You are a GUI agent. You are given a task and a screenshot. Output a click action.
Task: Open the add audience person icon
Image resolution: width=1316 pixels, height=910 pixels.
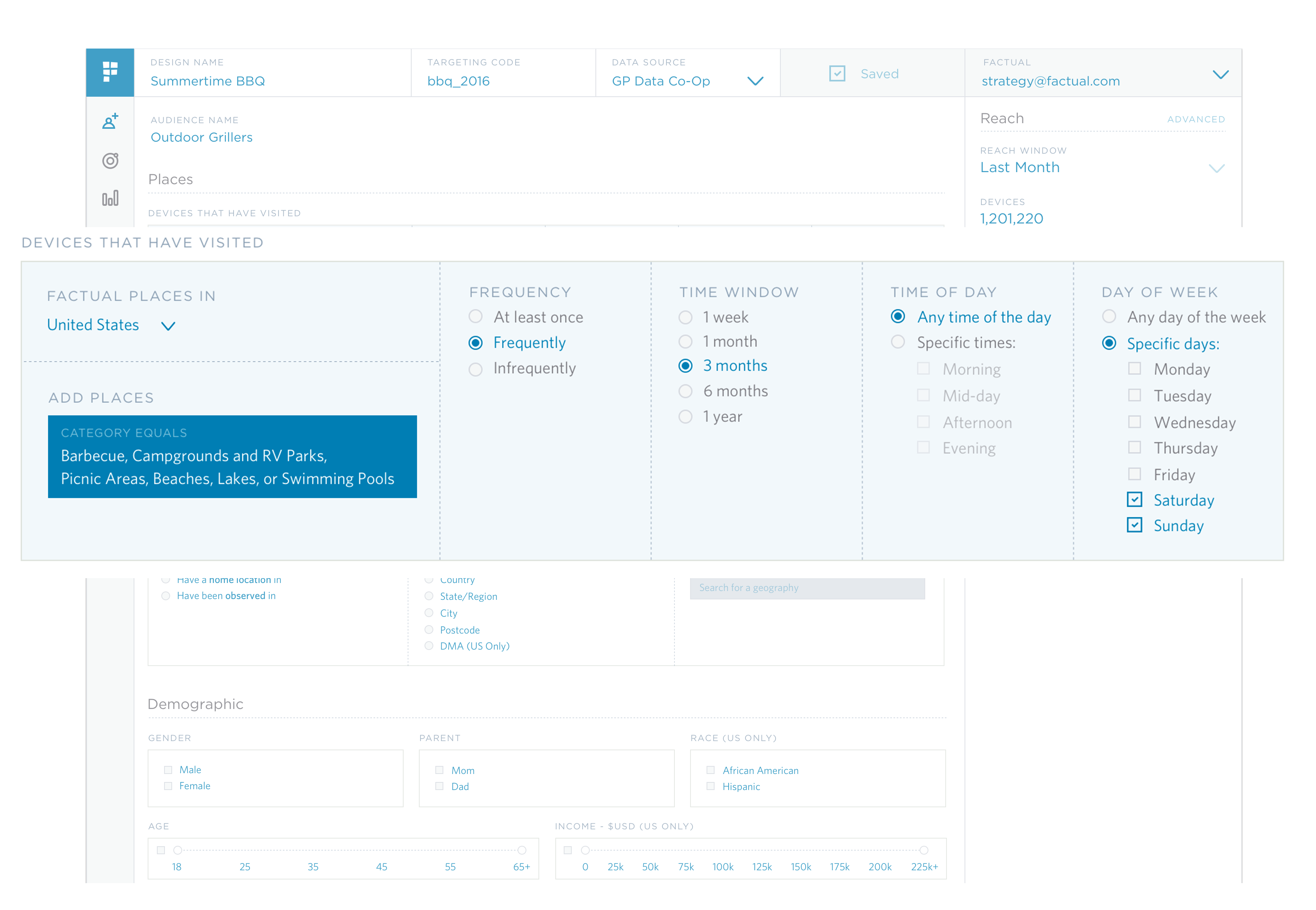tap(111, 122)
